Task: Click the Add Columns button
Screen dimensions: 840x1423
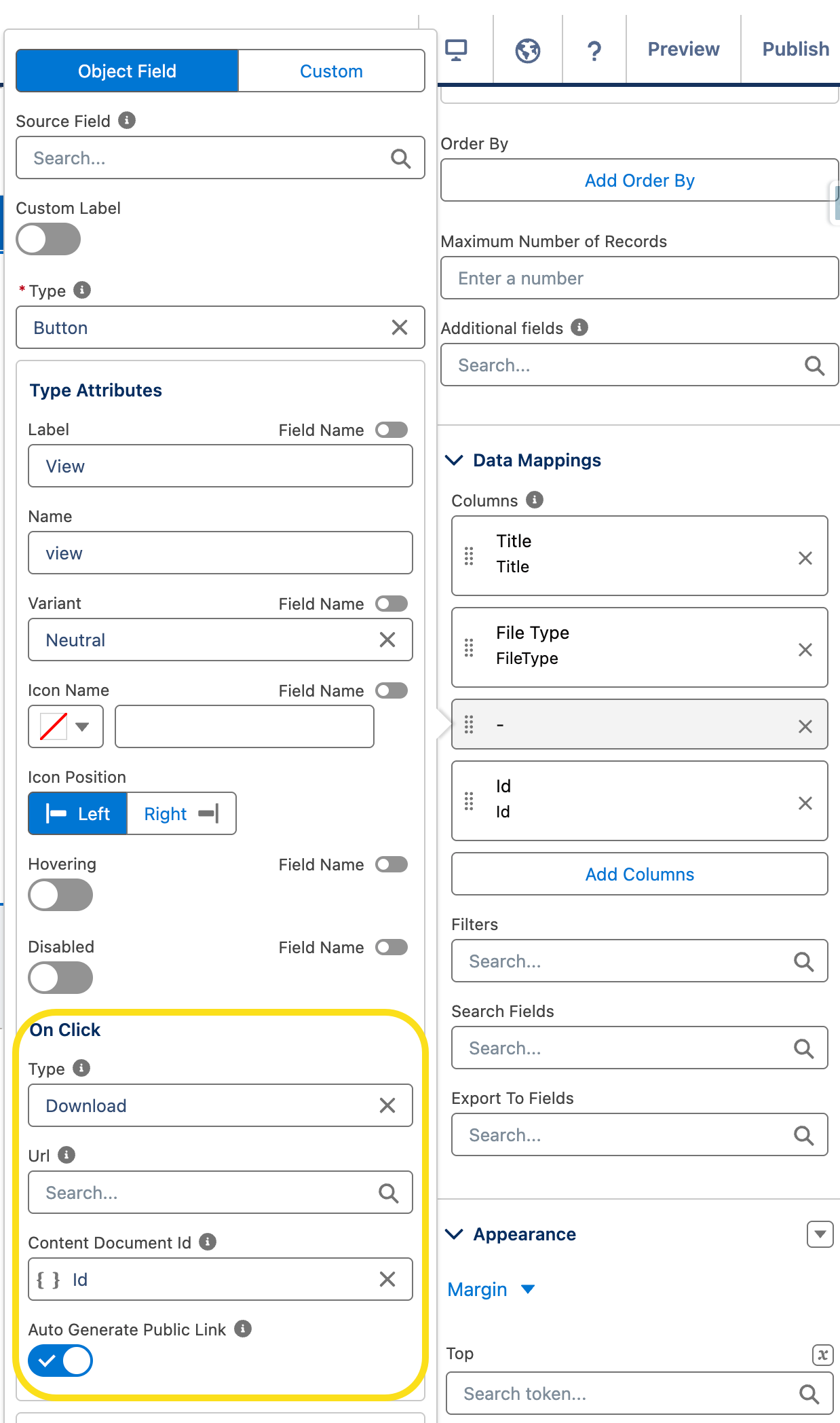Action: coord(639,874)
